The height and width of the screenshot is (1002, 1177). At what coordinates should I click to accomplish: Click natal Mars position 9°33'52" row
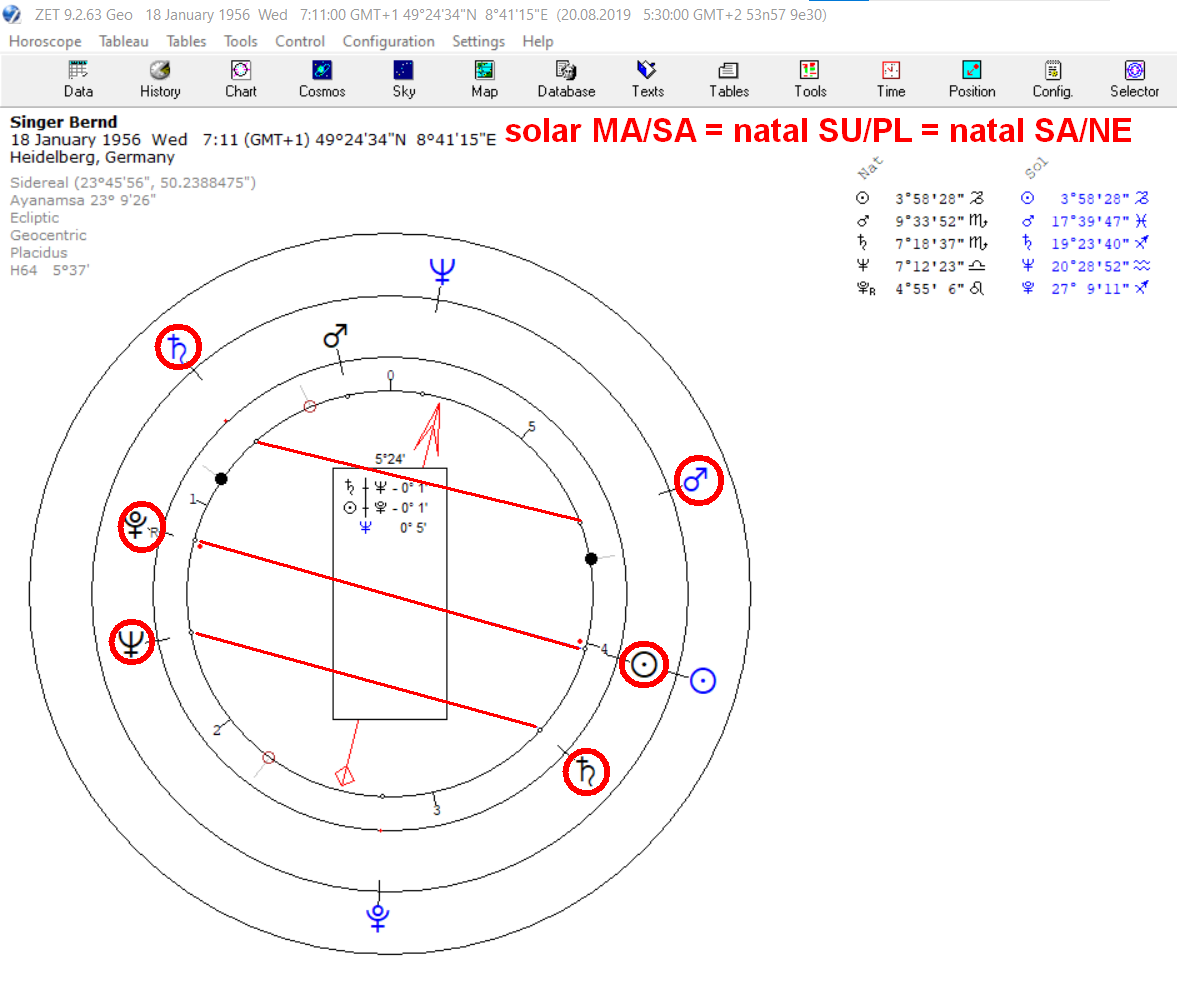point(922,221)
